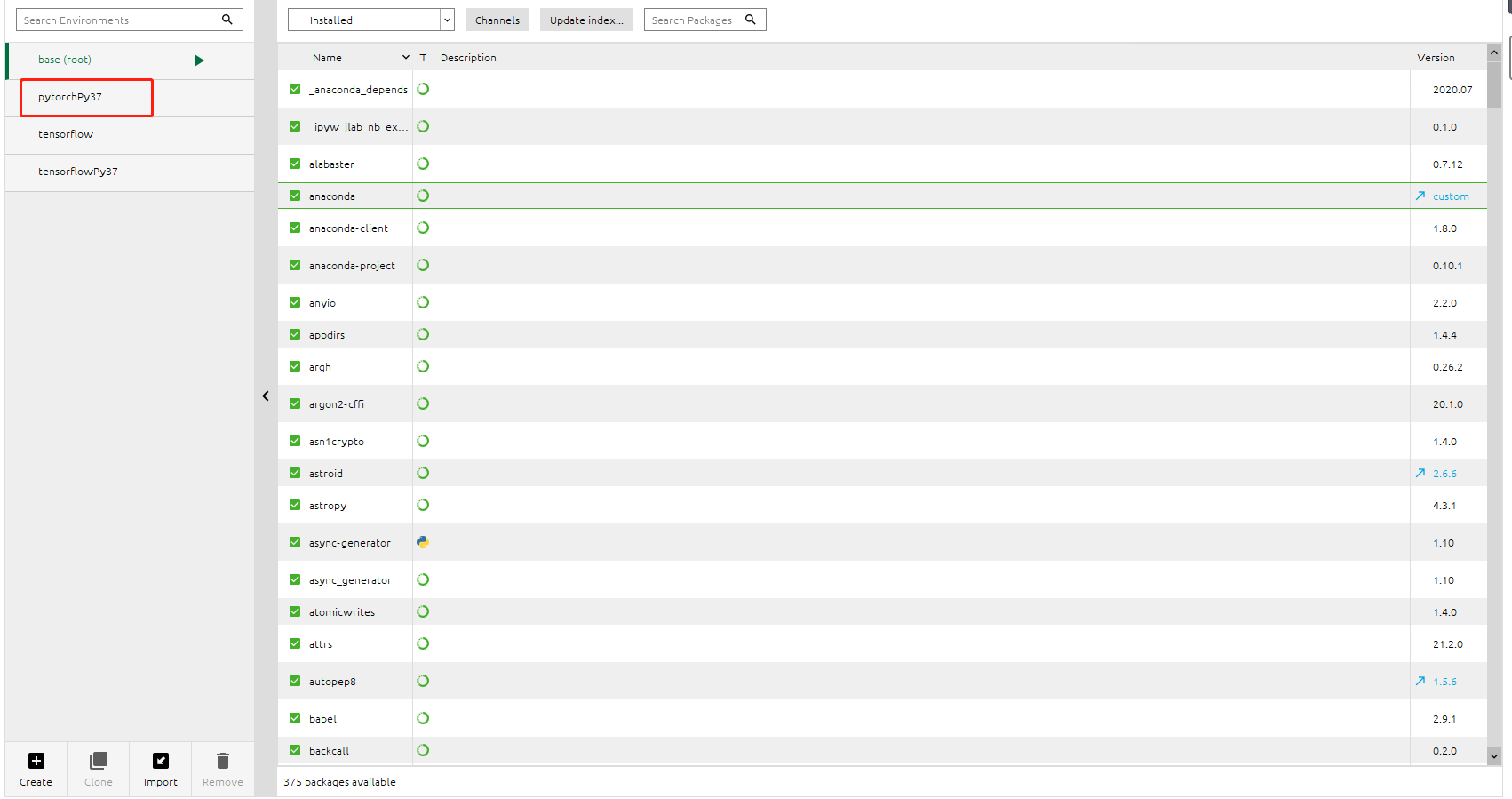The image size is (1512, 799).
Task: Click the Import environment icon
Action: tap(161, 761)
